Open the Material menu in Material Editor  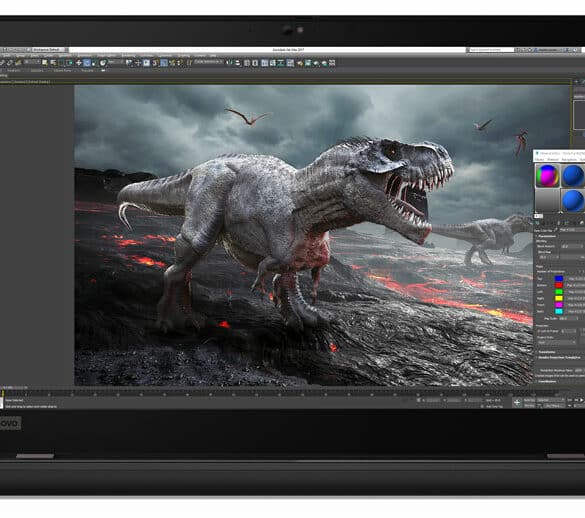pos(553,159)
